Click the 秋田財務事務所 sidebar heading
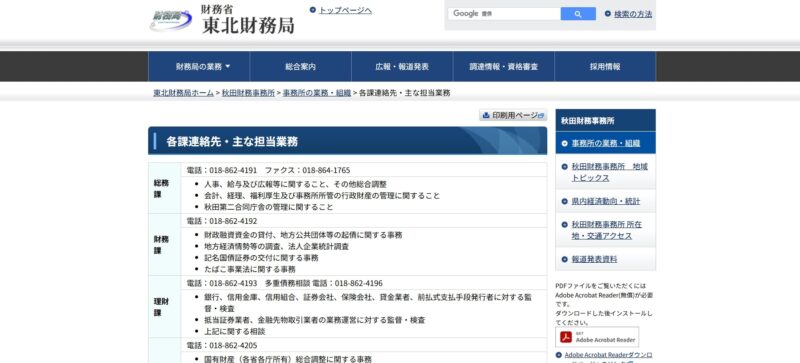Viewport: 800px width, 363px height. click(x=606, y=120)
